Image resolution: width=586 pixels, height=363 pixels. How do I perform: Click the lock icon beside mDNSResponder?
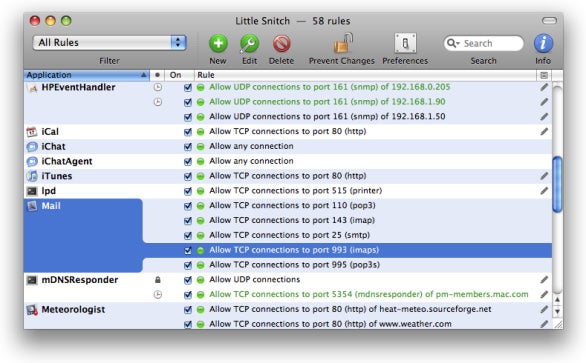click(158, 280)
